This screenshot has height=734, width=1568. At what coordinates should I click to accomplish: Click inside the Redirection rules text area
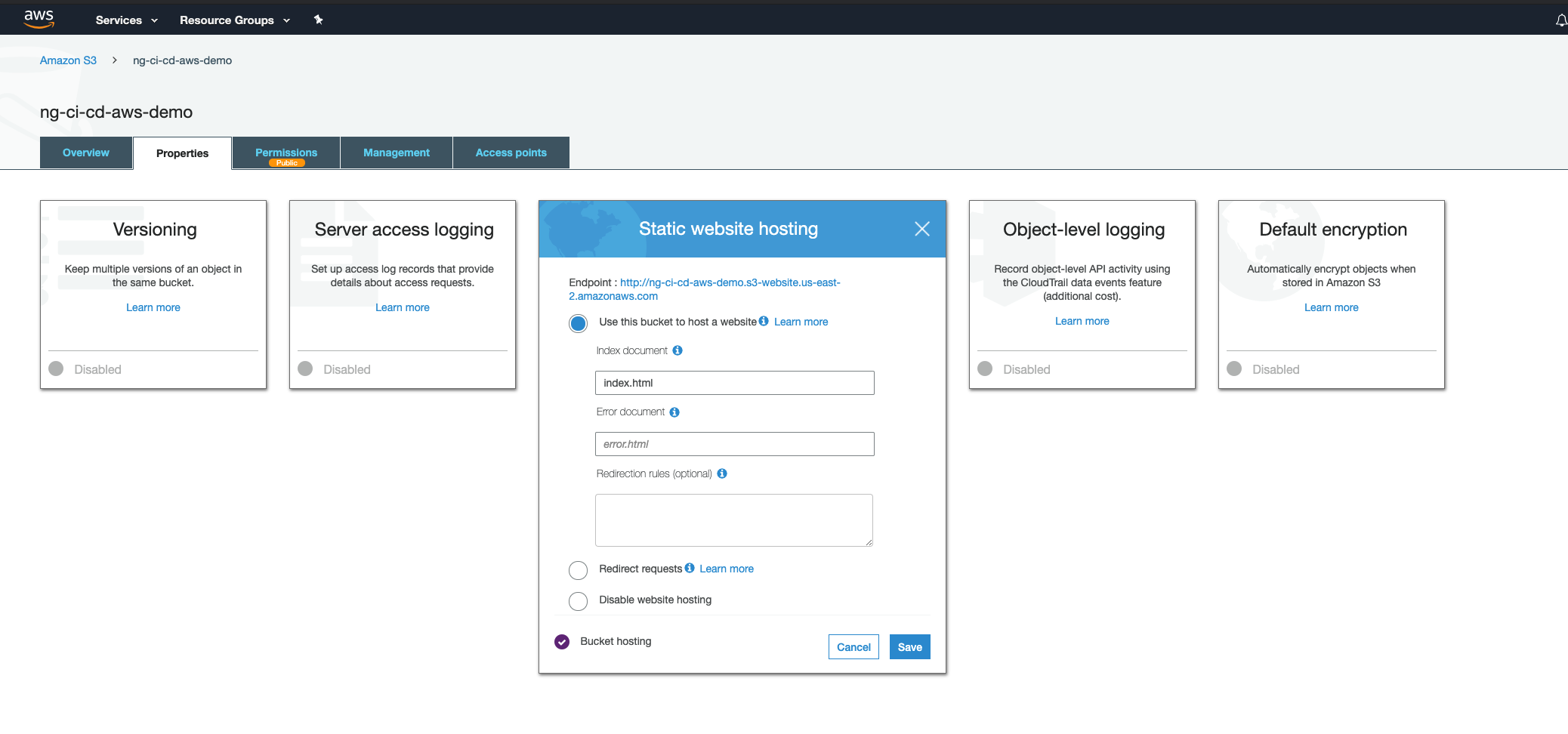734,520
